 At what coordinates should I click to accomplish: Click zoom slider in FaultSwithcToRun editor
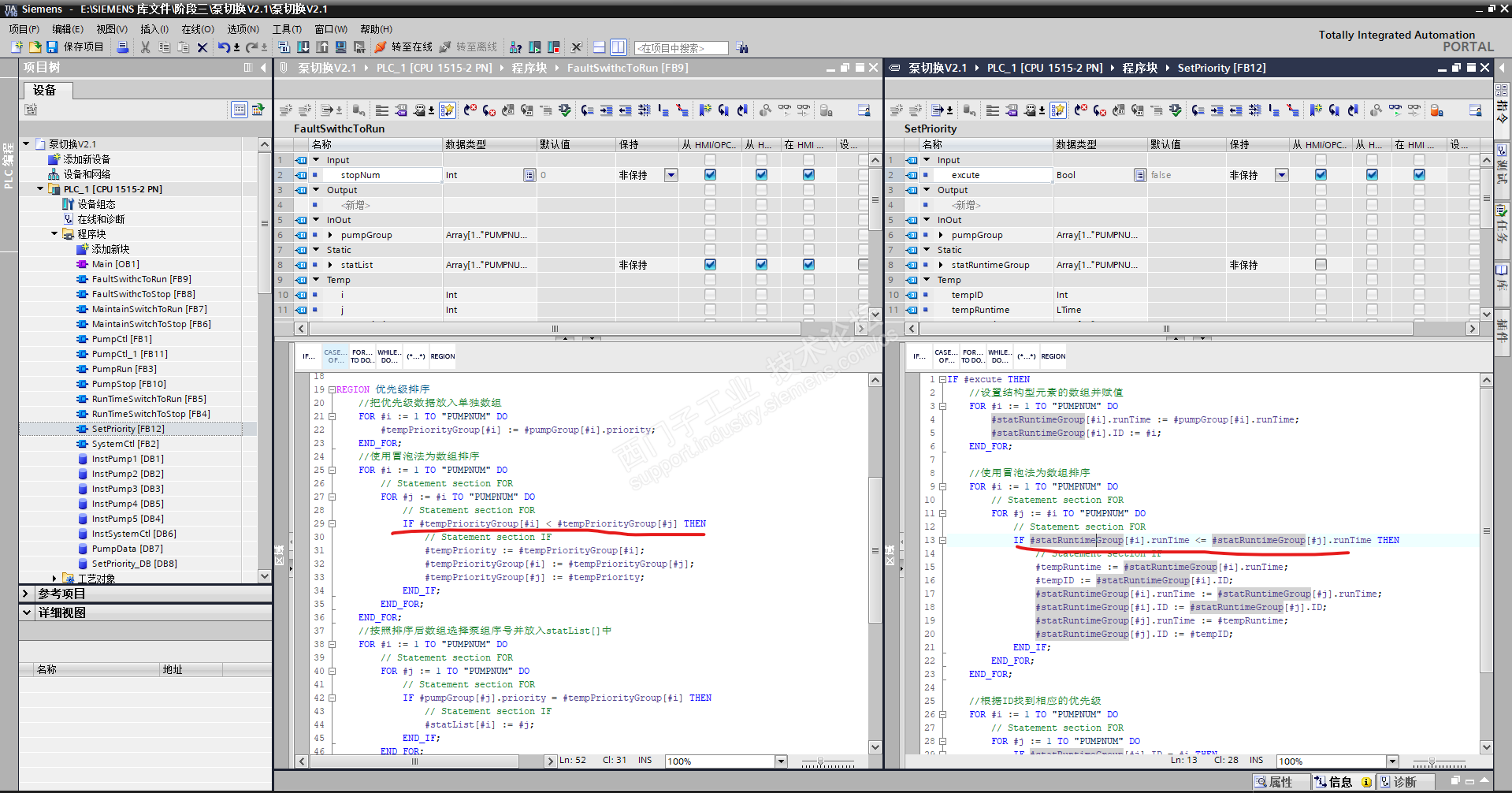coord(820,762)
